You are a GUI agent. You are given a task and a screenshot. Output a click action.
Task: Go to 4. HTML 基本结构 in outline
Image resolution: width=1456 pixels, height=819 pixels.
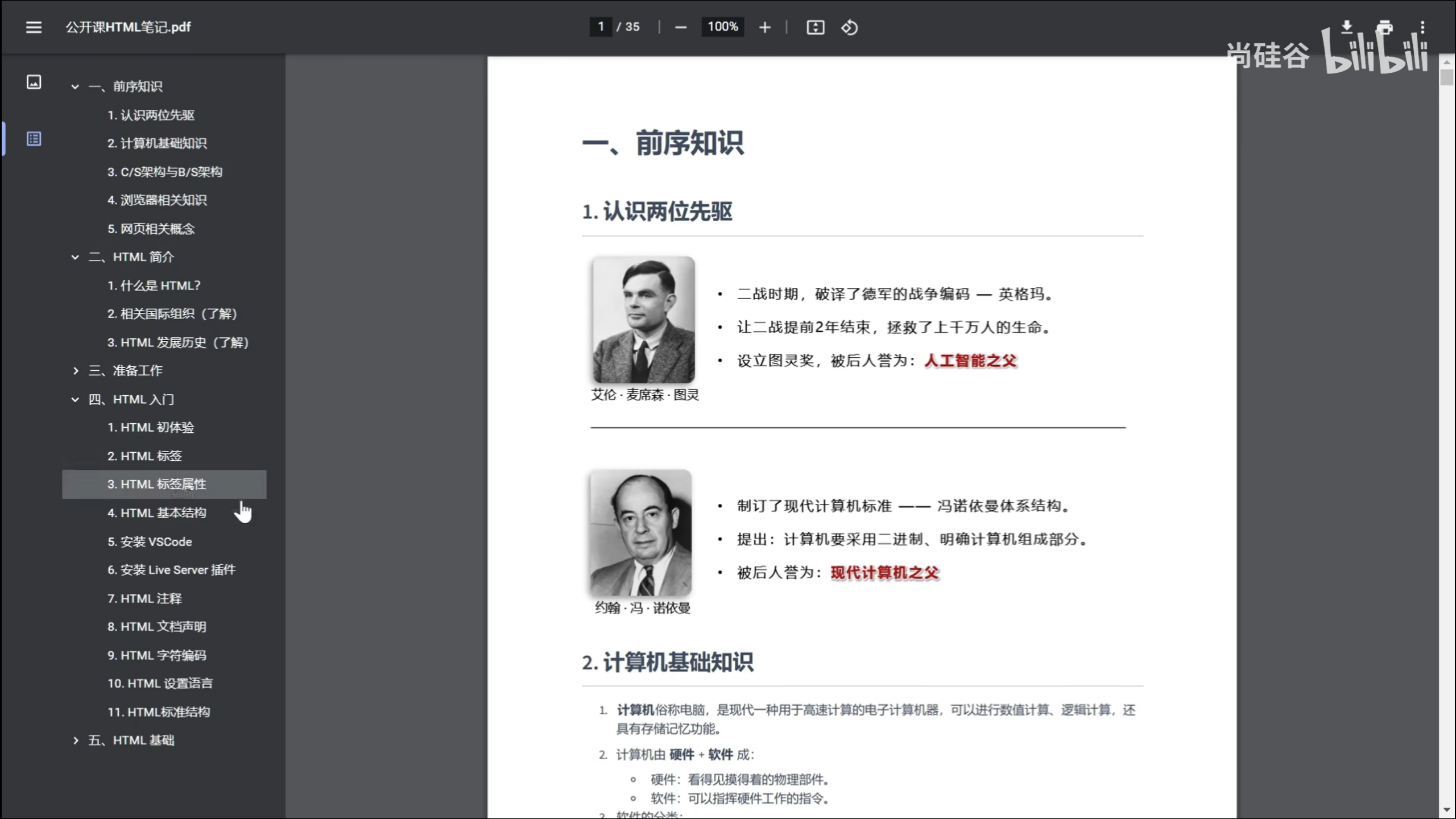tap(157, 513)
